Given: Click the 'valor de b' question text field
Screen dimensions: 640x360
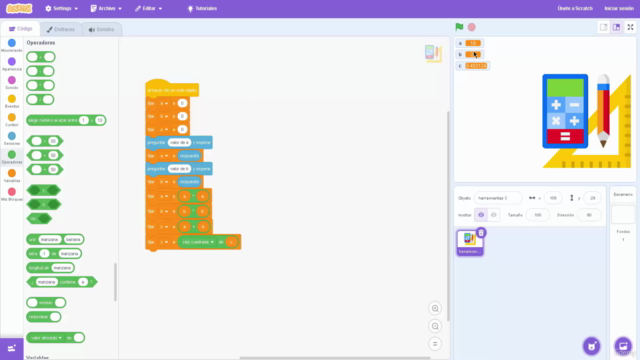Looking at the screenshot, I should click(179, 169).
